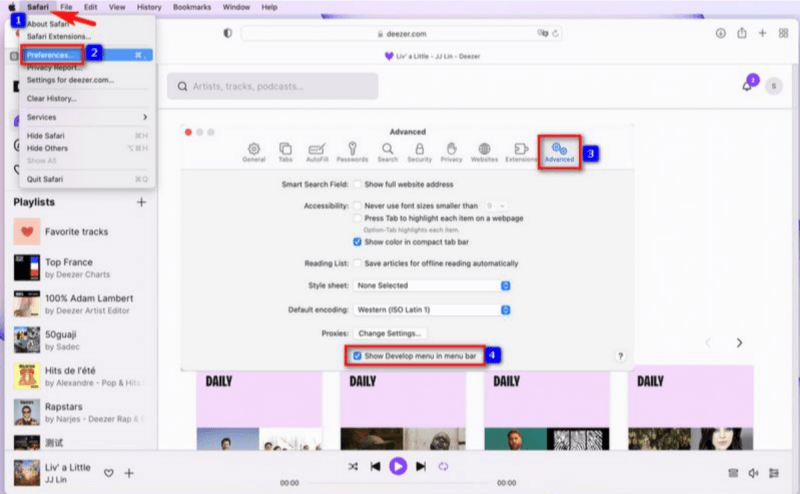Click the Safari downloads icon
The width and height of the screenshot is (800, 494).
coord(720,33)
